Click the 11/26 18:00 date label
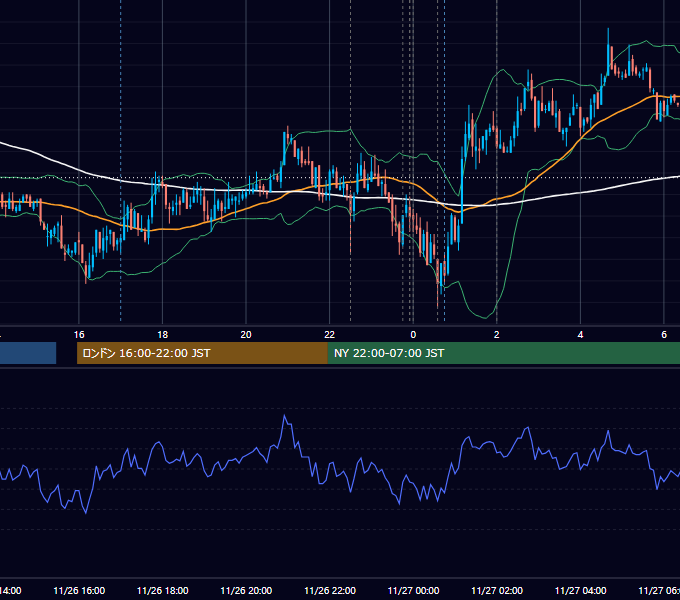The image size is (680, 600). [x=163, y=590]
